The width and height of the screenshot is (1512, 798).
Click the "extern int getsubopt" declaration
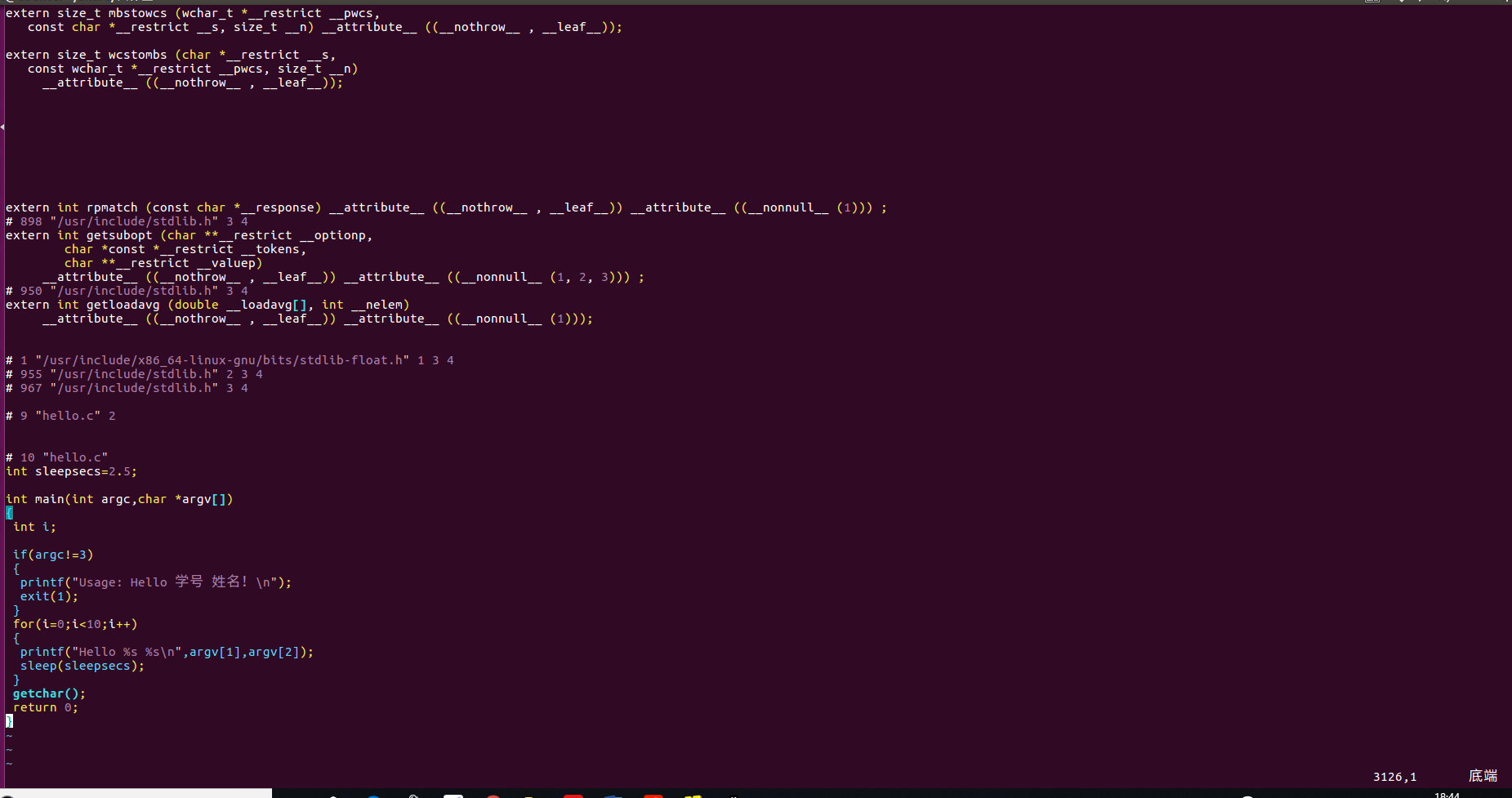[x=189, y=235]
